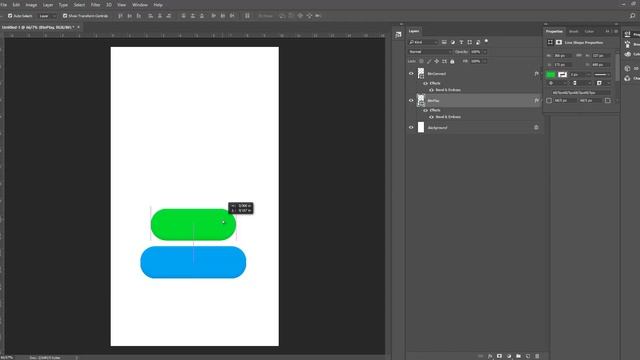
Task: Align bottom edges of layers
Action: [x=139, y=16]
